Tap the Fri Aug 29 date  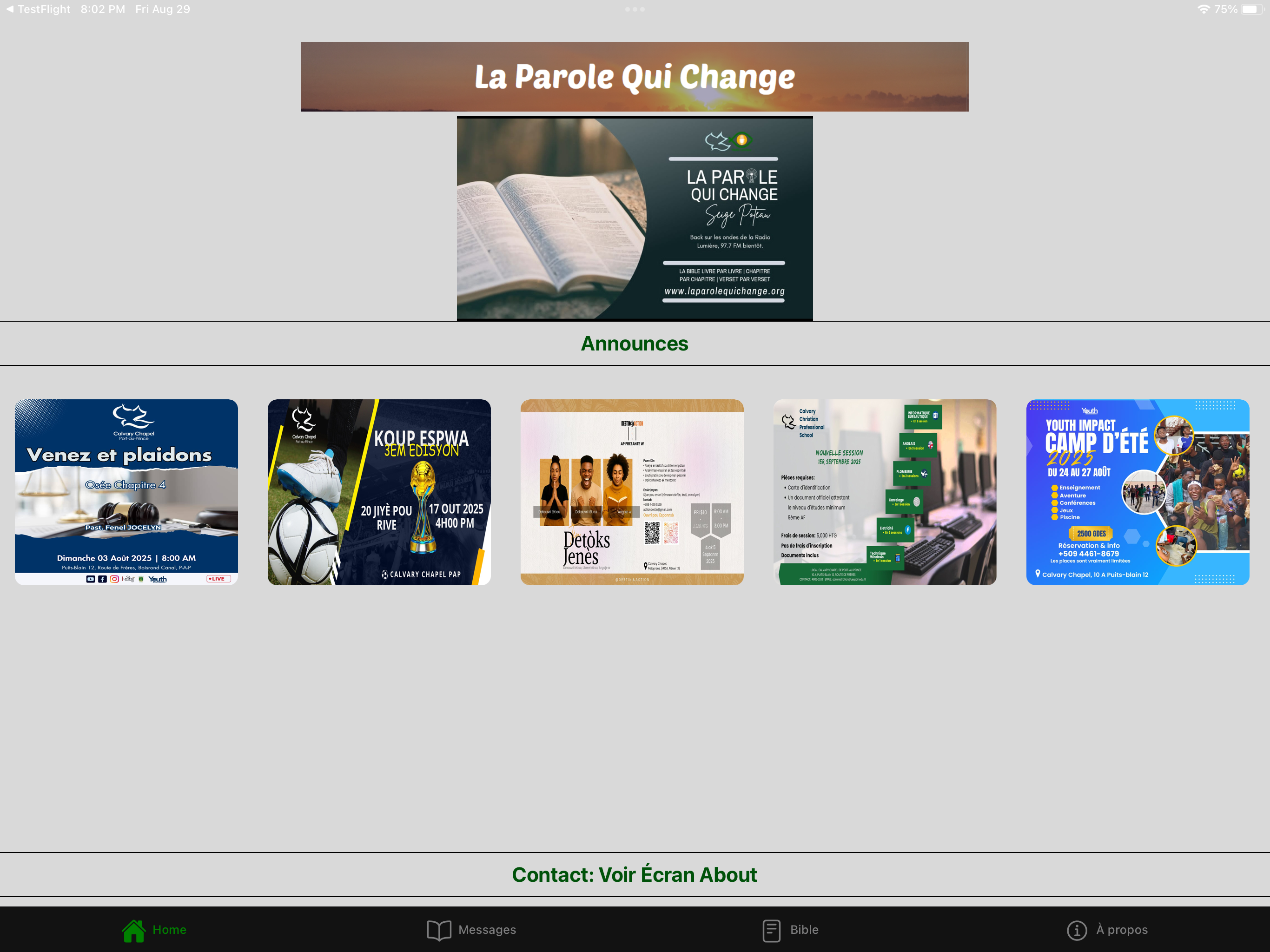[163, 9]
